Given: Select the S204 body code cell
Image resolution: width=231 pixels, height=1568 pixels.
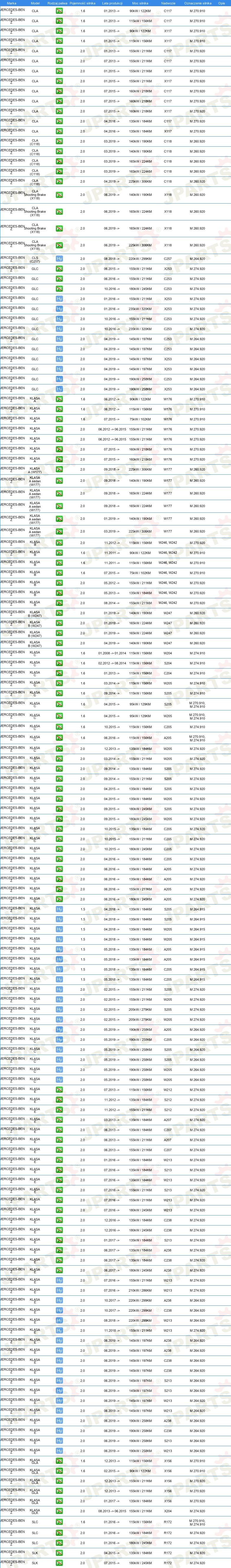Looking at the screenshot, I should click(x=167, y=663).
